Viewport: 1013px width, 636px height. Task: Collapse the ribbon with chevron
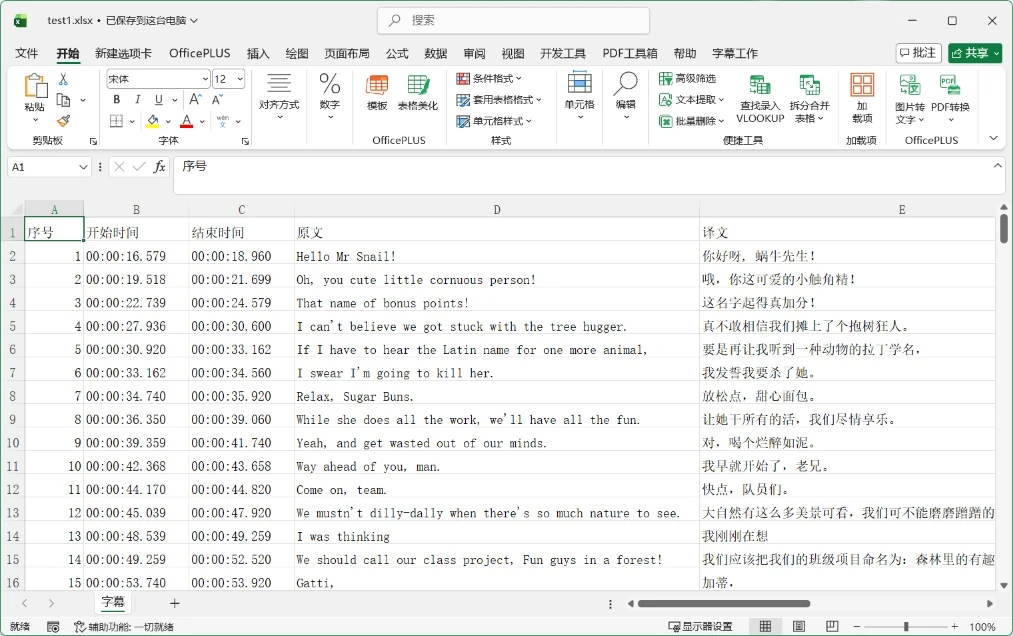994,138
